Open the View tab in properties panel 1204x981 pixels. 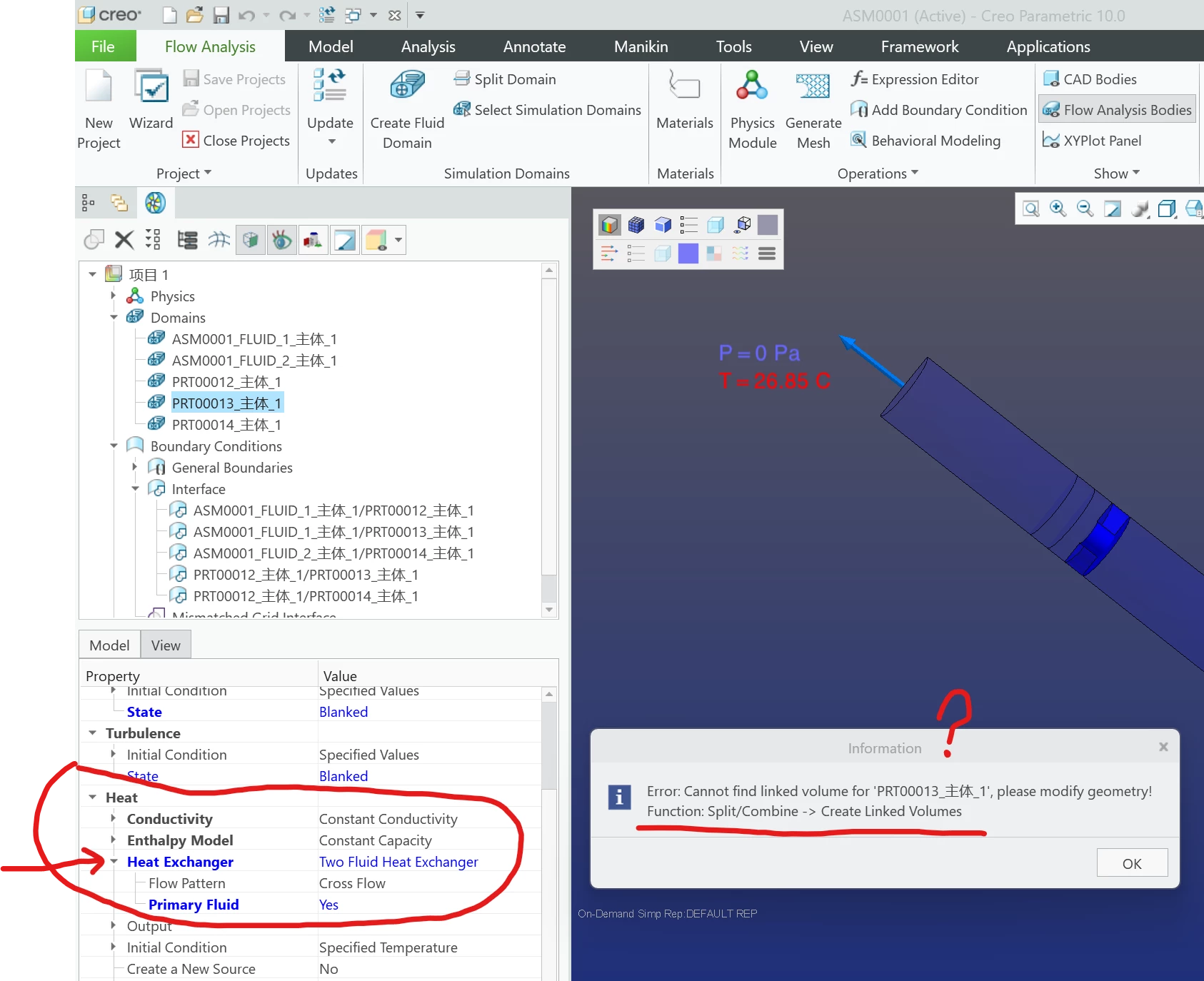point(166,645)
